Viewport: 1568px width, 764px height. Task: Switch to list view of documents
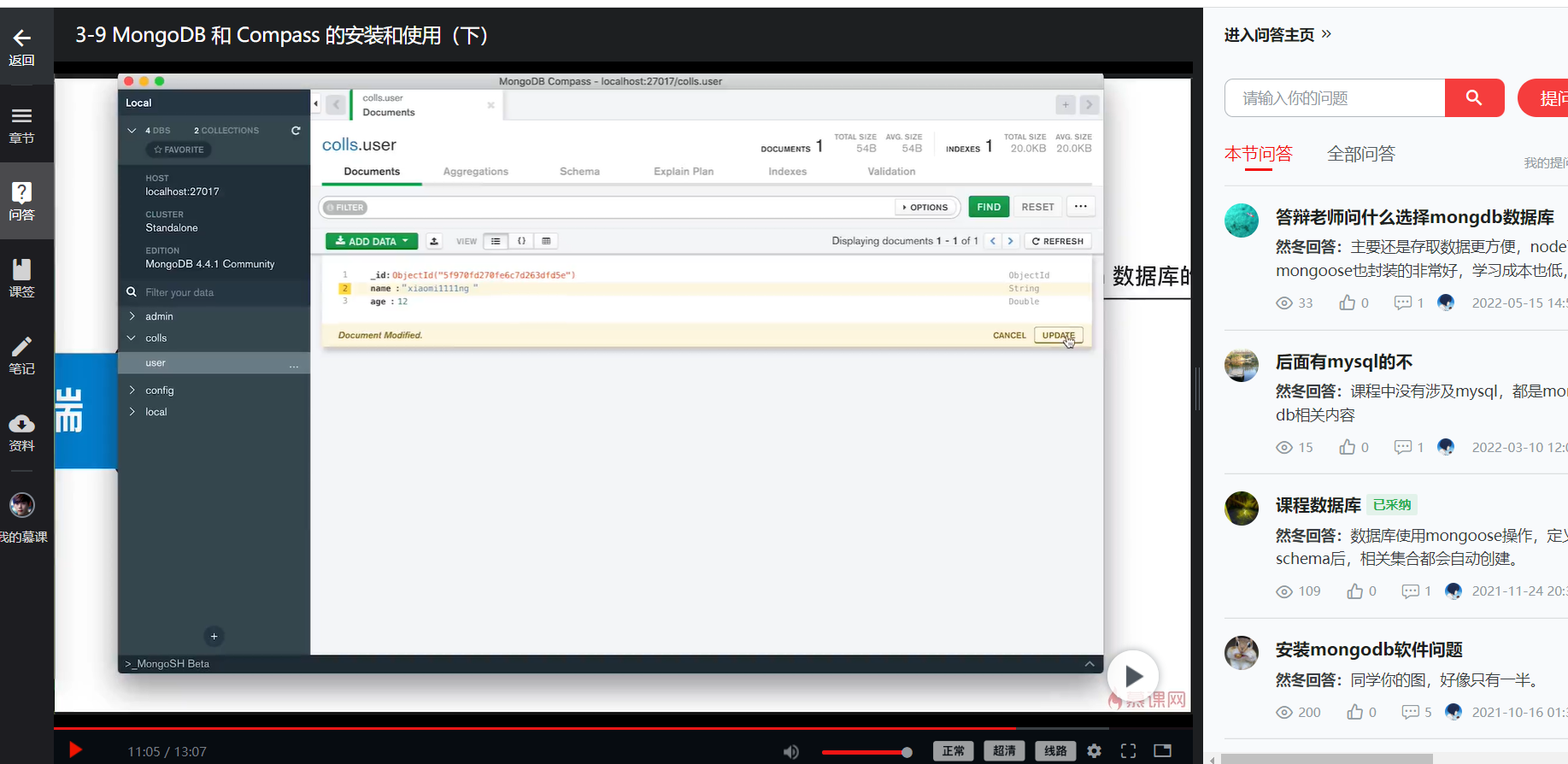coord(496,241)
